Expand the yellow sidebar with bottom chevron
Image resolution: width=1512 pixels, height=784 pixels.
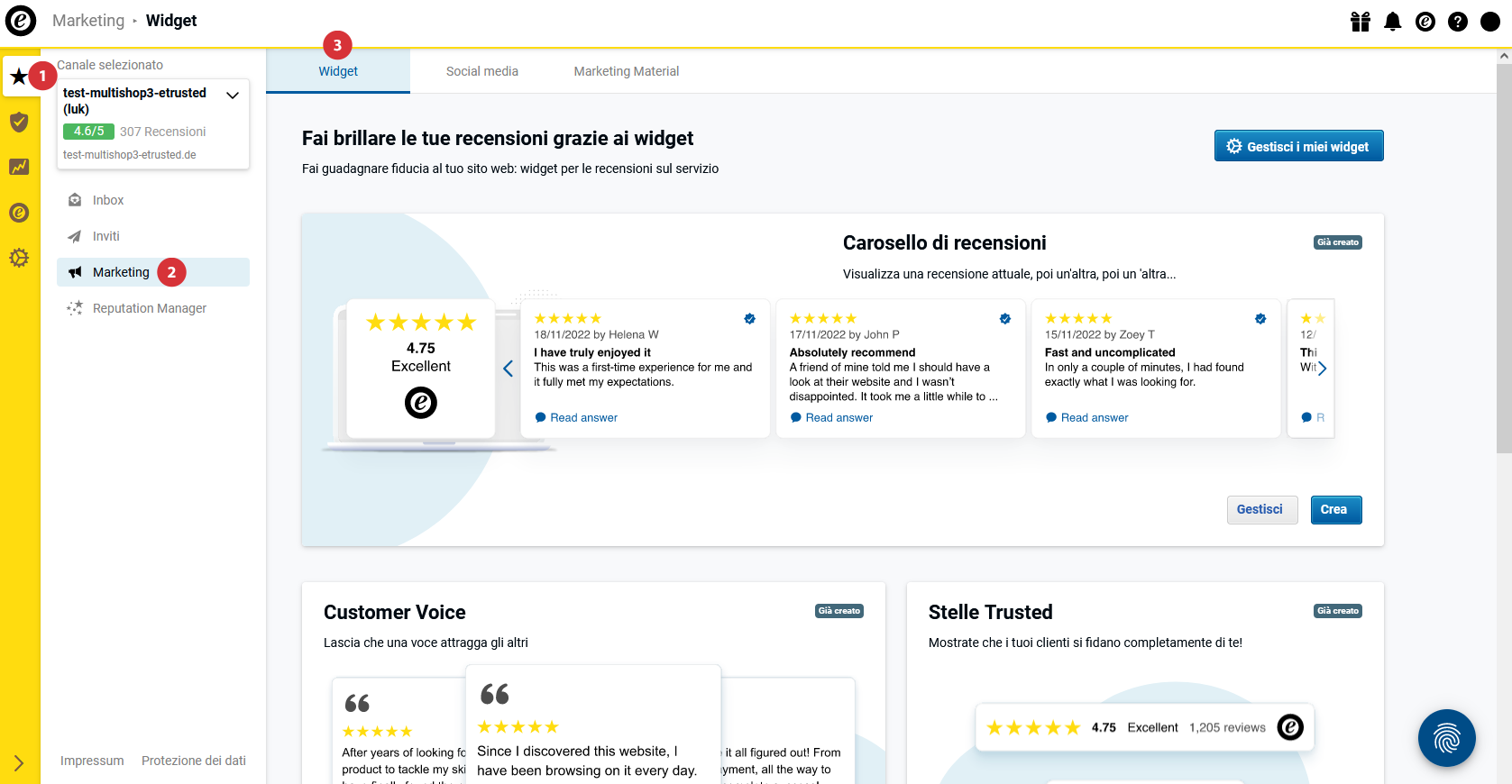pyautogui.click(x=19, y=763)
